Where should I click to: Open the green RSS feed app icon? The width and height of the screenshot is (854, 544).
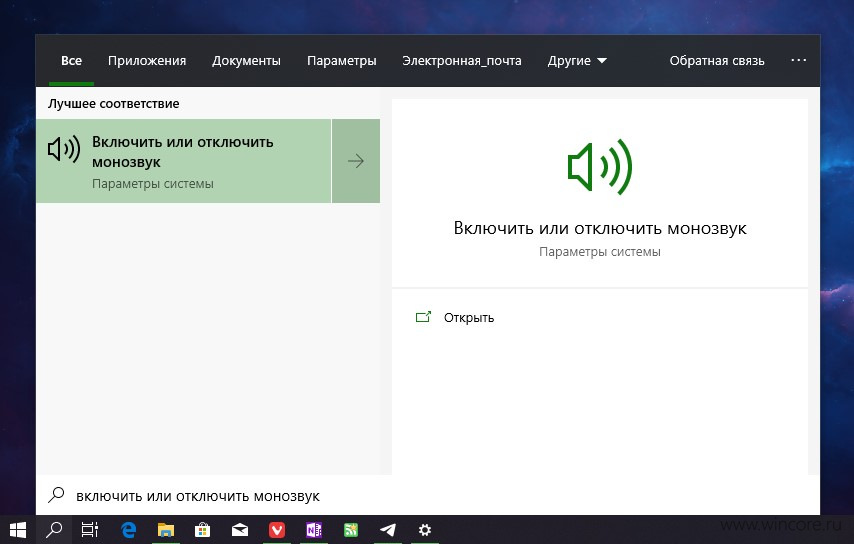coord(351,530)
